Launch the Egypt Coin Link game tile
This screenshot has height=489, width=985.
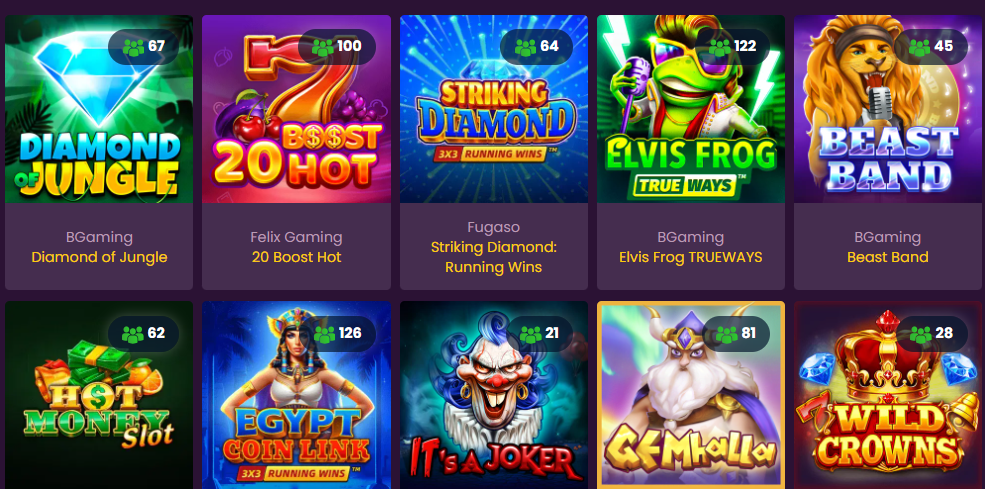pos(296,395)
